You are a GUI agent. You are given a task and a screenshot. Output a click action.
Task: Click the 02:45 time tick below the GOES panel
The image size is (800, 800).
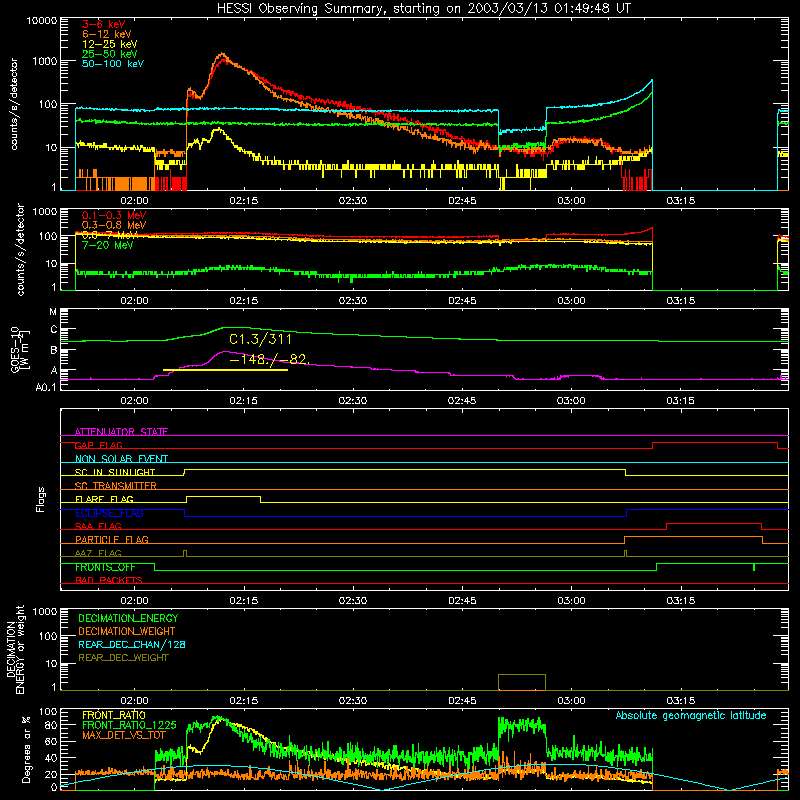(462, 401)
